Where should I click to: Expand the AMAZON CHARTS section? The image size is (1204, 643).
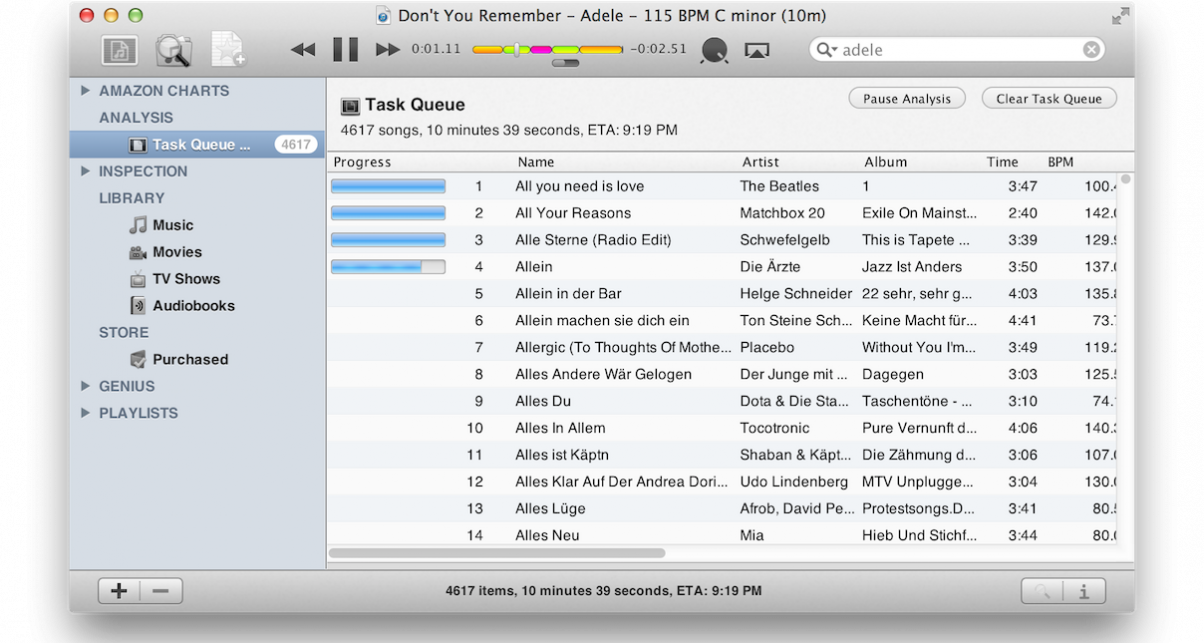[85, 90]
